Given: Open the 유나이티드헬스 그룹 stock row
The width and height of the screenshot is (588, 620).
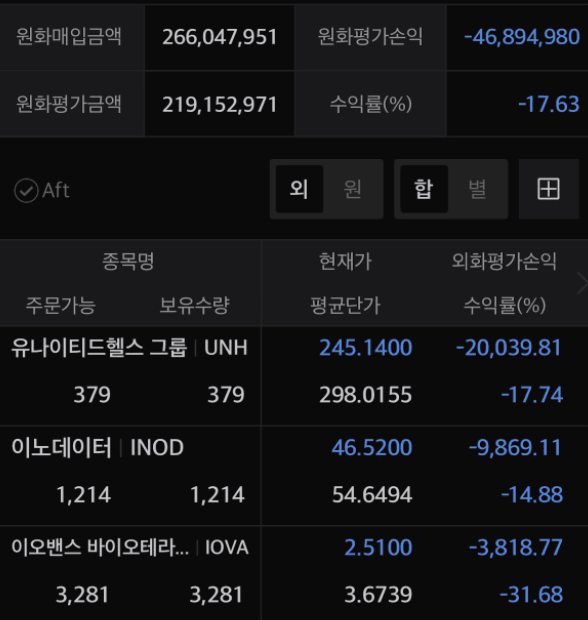Looking at the screenshot, I should (294, 376).
